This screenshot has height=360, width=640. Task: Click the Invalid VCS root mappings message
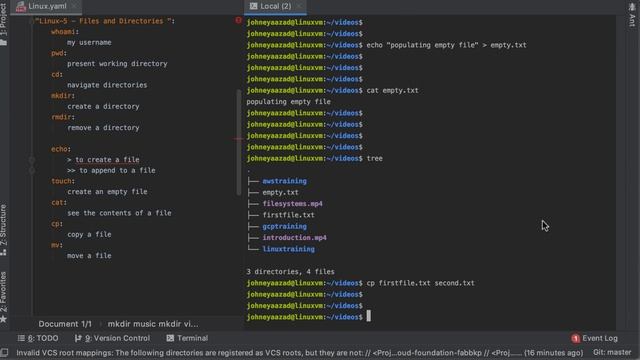pos(300,352)
